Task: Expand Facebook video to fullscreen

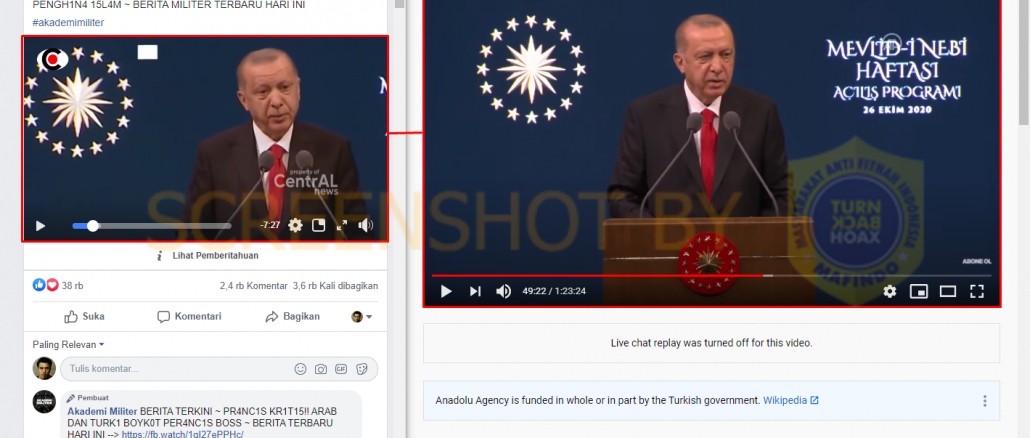Action: click(342, 225)
